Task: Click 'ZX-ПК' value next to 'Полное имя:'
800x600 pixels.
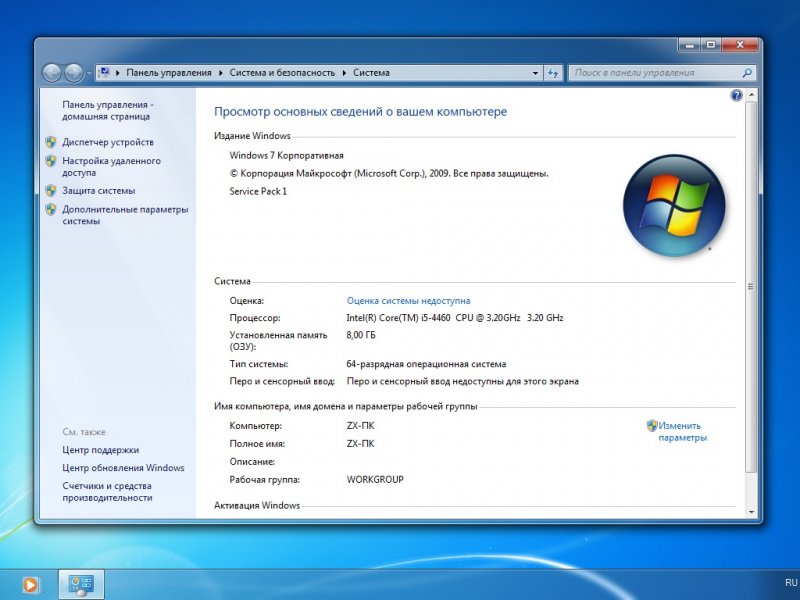Action: [360, 444]
